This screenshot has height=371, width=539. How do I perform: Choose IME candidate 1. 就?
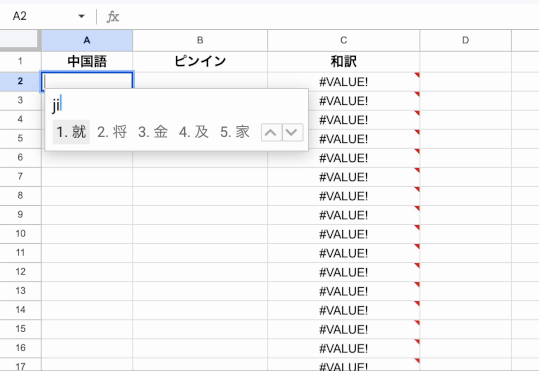coord(71,132)
